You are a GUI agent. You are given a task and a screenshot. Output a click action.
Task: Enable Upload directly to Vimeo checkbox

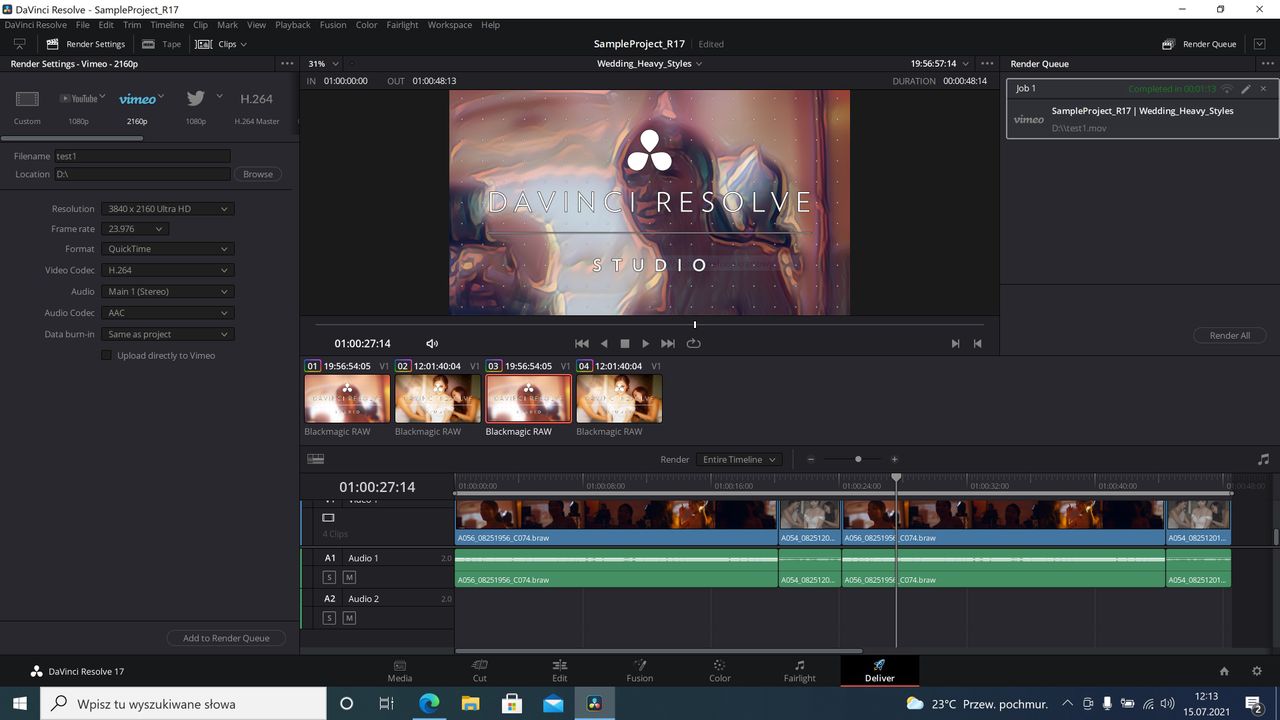pyautogui.click(x=106, y=355)
